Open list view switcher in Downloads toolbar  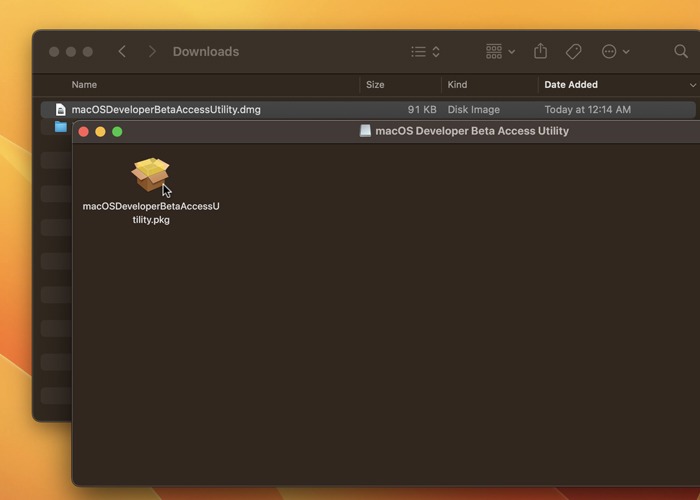[425, 52]
